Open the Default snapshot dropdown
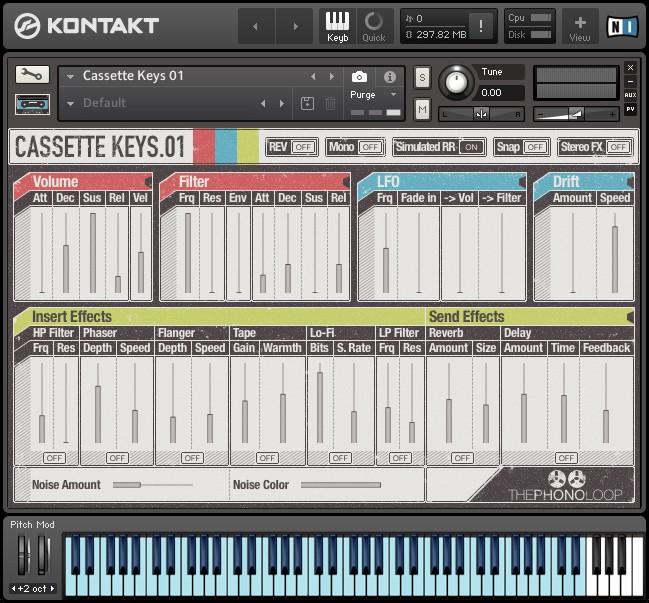649x603 pixels. pyautogui.click(x=71, y=103)
